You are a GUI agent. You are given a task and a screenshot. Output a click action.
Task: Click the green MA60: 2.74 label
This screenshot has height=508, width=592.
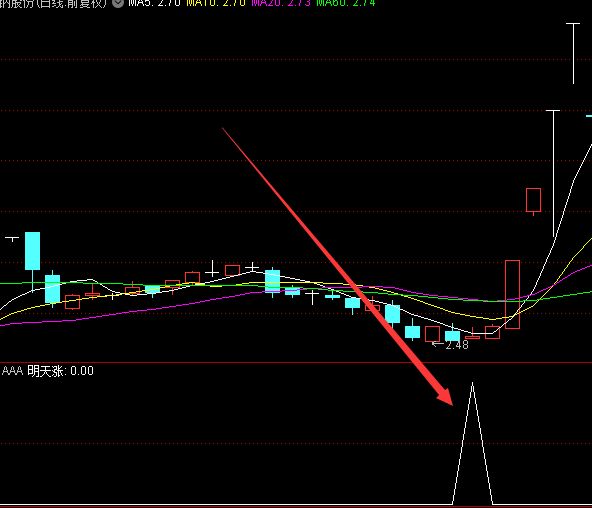(x=346, y=3)
